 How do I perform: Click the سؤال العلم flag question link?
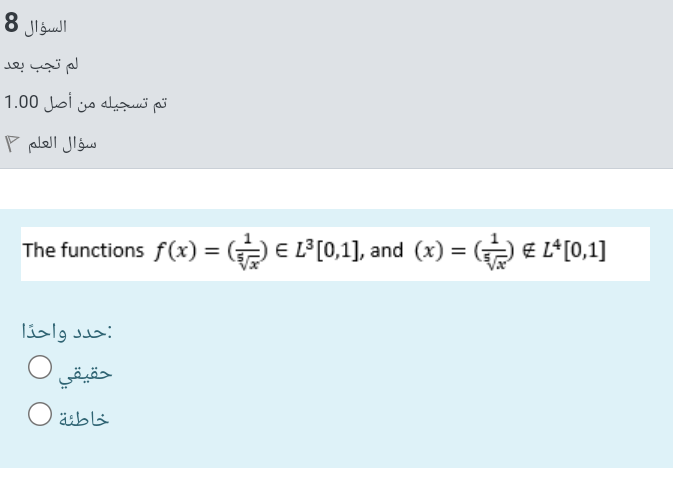coord(62,143)
